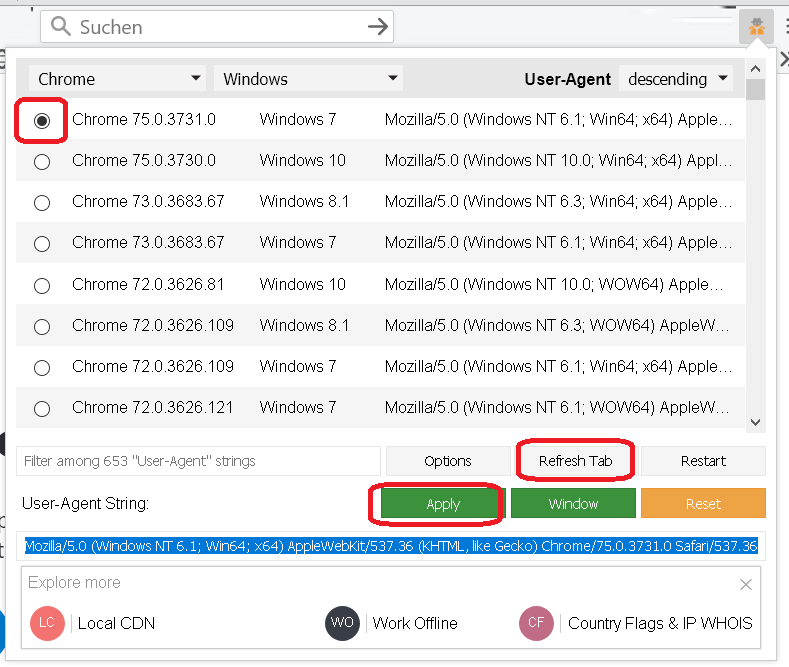Click the orange Reset button
The height and width of the screenshot is (667, 789).
click(x=703, y=504)
